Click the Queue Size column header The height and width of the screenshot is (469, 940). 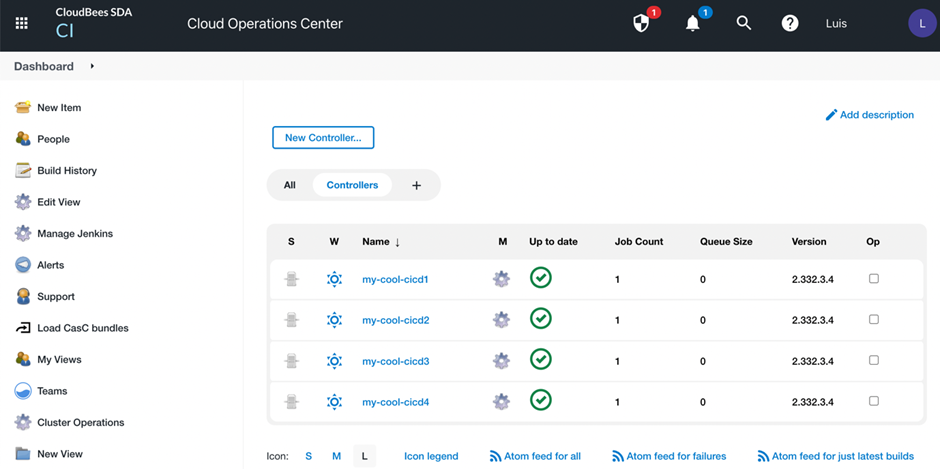click(x=726, y=242)
